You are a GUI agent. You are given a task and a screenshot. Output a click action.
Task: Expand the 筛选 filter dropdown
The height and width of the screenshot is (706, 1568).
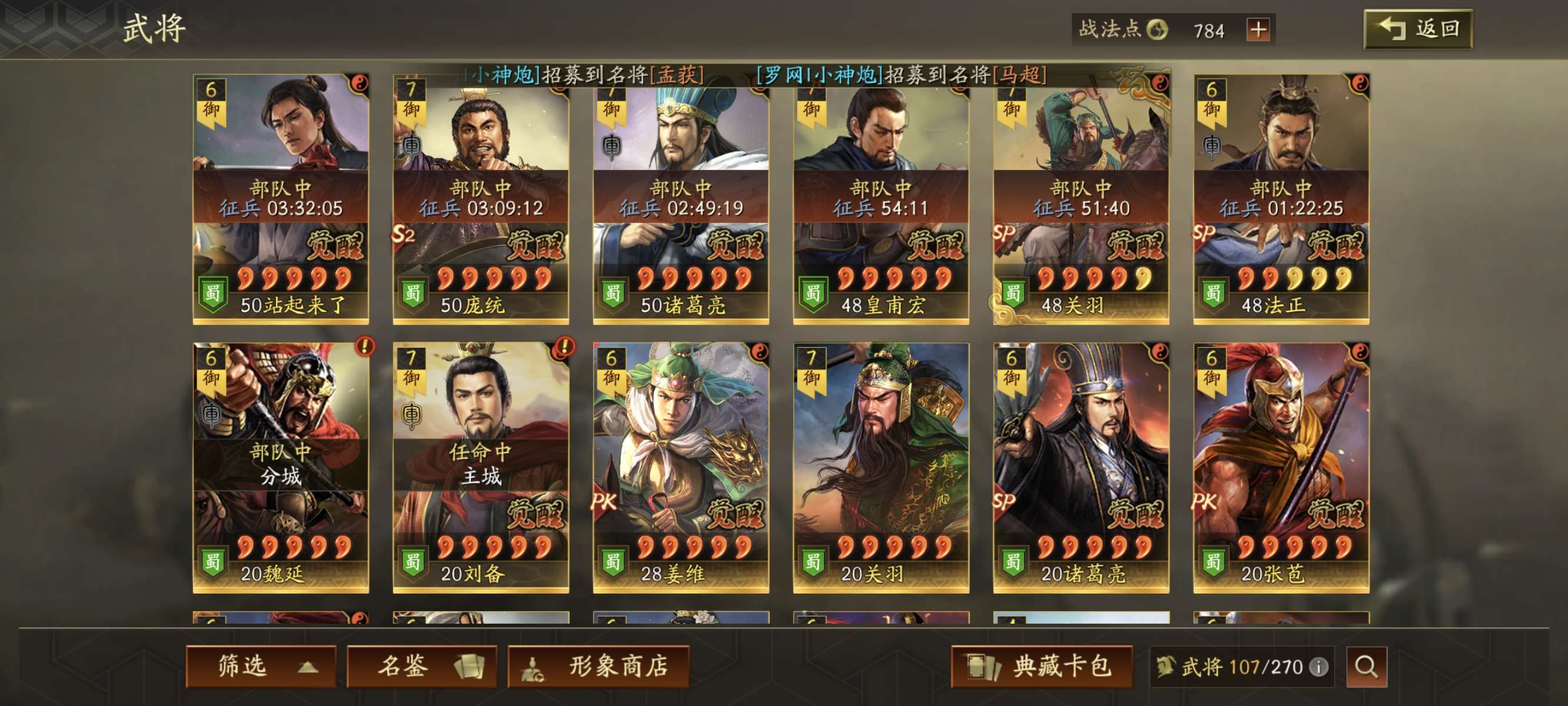[x=261, y=667]
